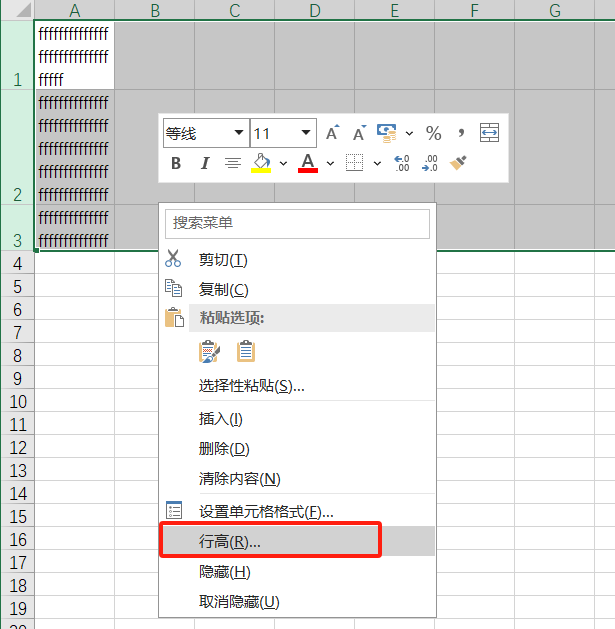This screenshot has height=629, width=615.
Task: Select row 4 header
Action: (17, 264)
